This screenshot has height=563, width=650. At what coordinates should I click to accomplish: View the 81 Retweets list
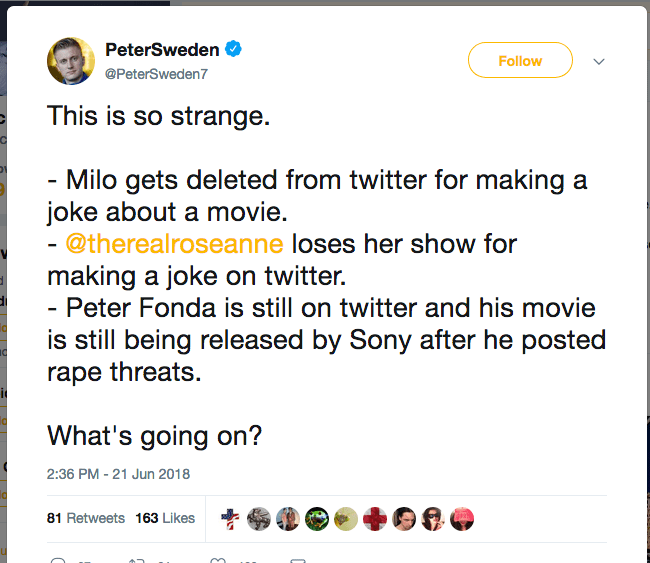click(x=86, y=518)
